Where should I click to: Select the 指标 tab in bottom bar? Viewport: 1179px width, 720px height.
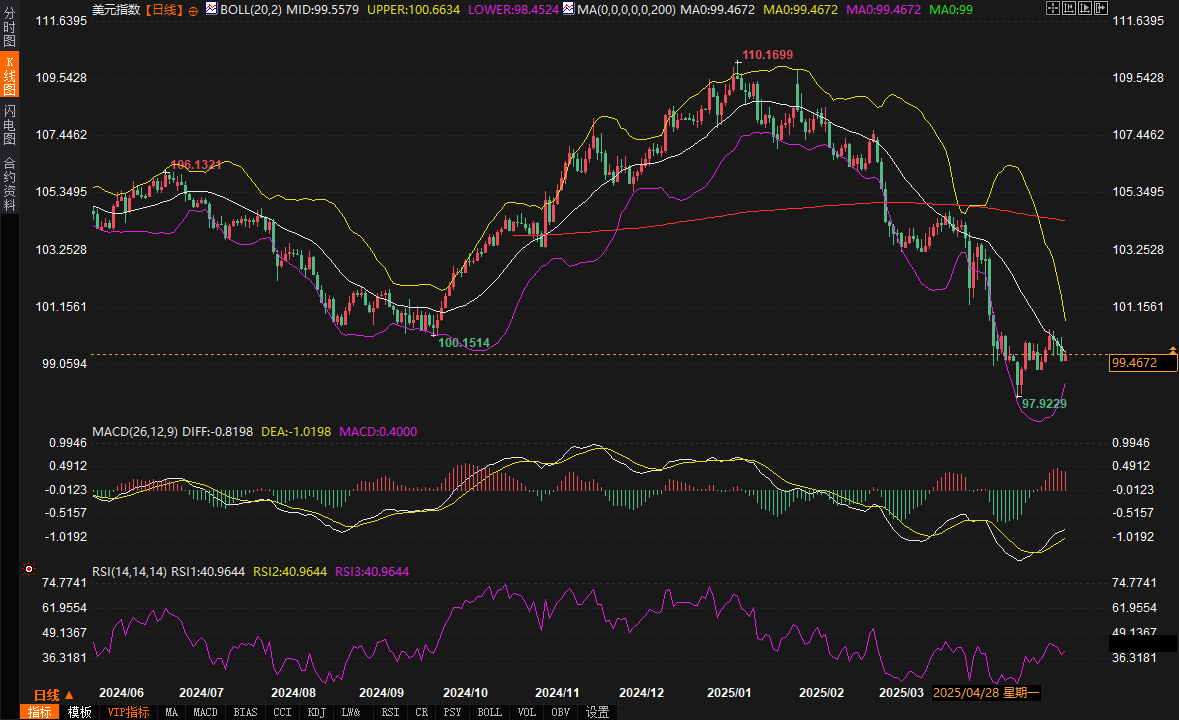pos(39,712)
